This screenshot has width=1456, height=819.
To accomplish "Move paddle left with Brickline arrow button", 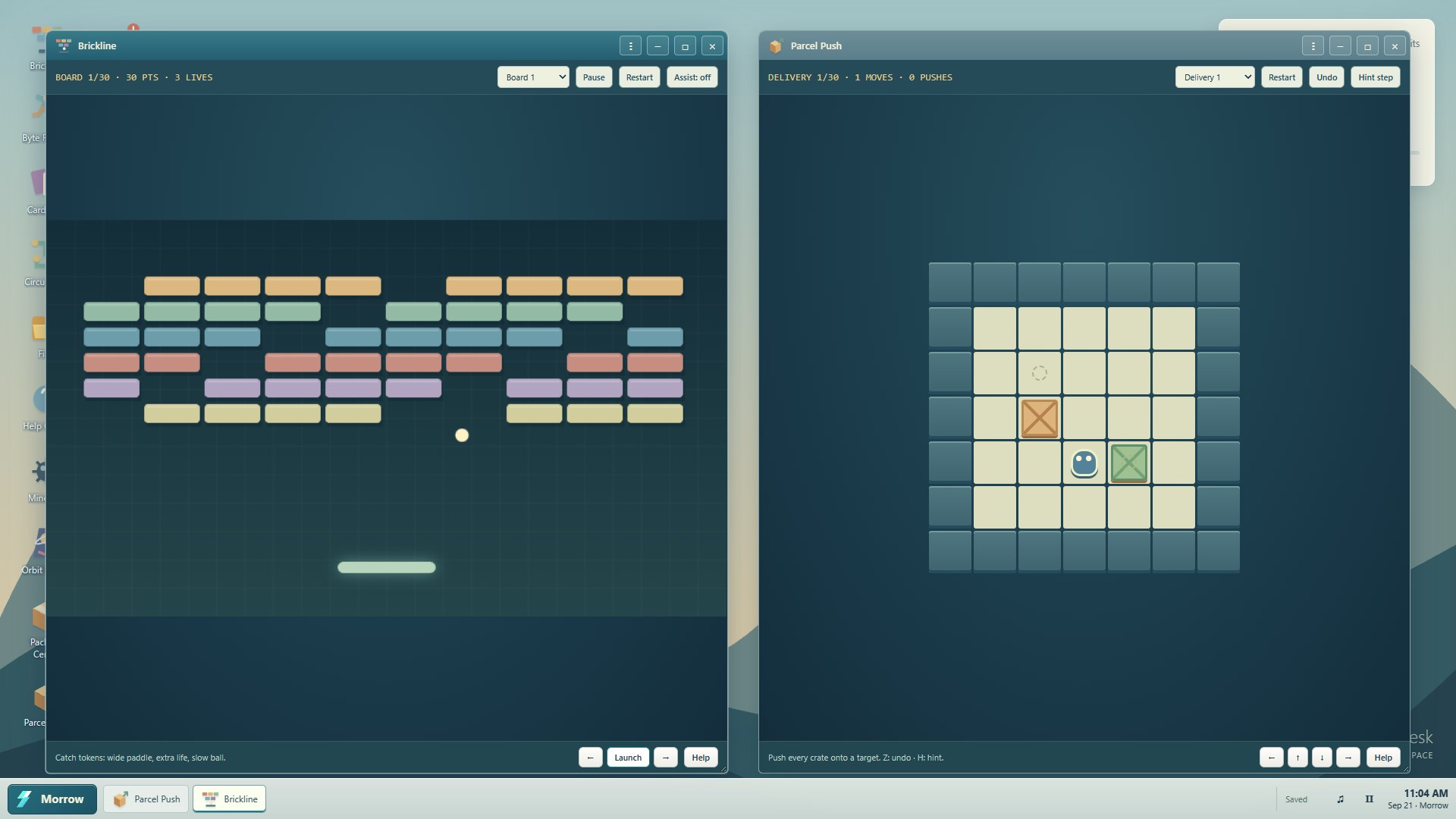I will click(590, 758).
